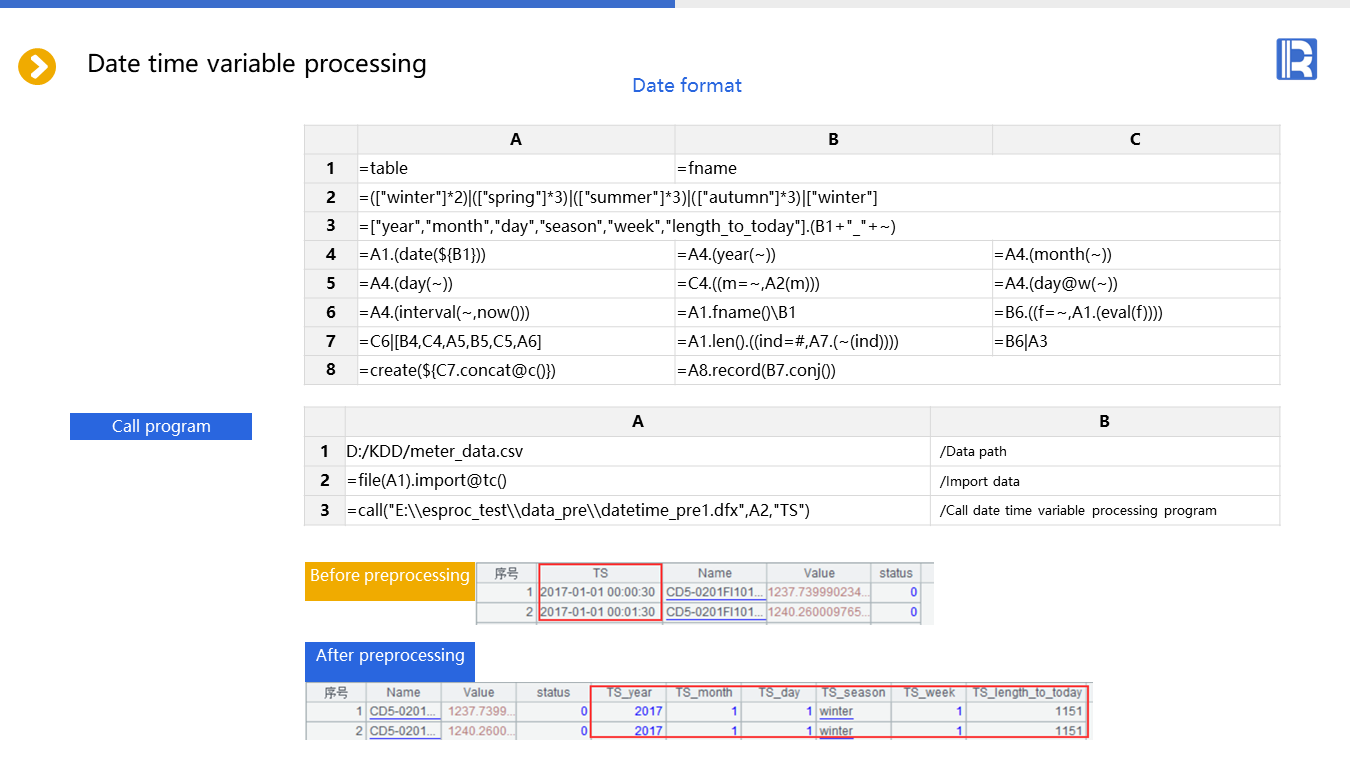Click the TS_season column header
The image size is (1350, 759).
click(853, 693)
